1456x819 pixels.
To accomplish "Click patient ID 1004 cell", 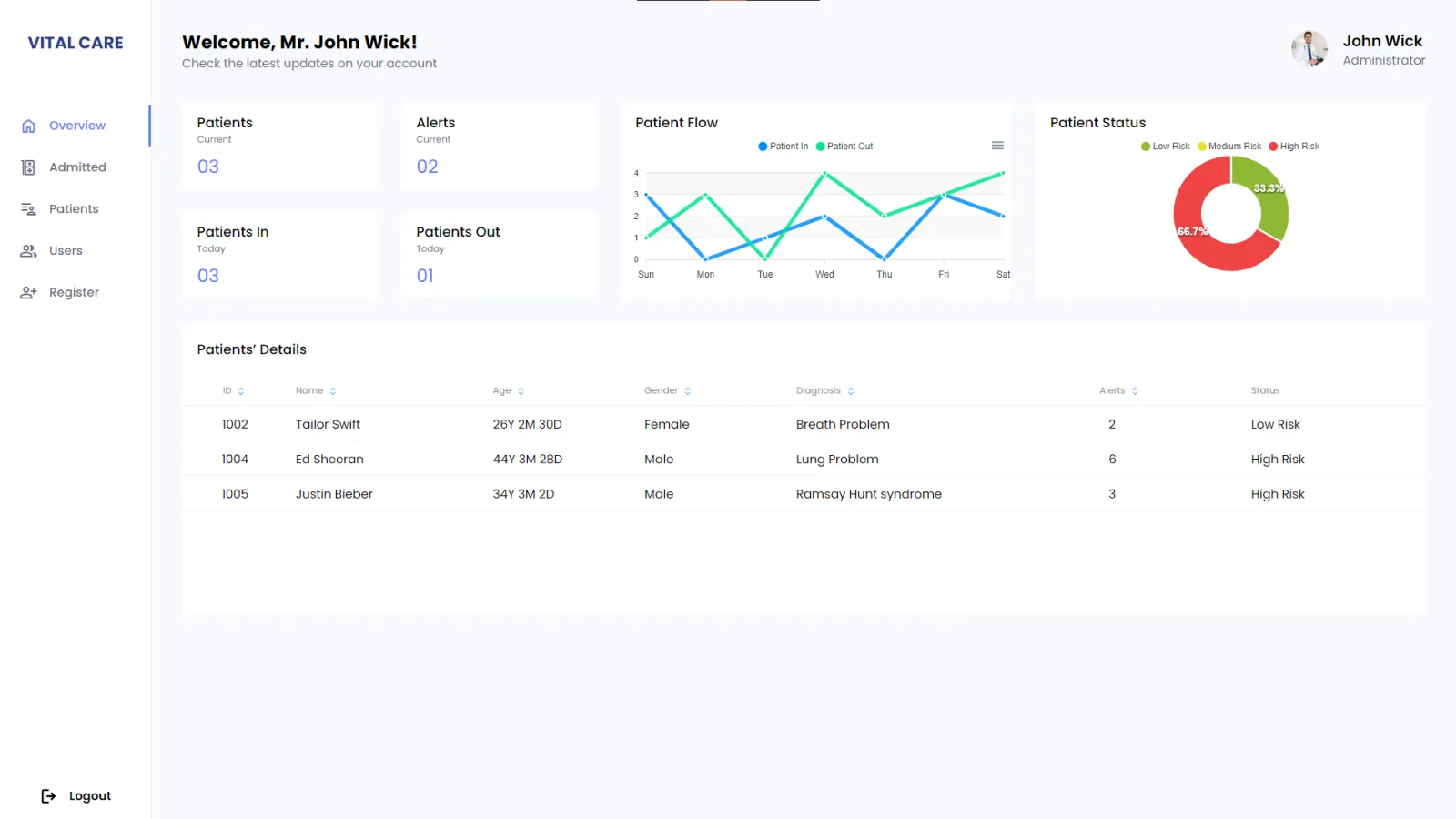I will 235,460.
